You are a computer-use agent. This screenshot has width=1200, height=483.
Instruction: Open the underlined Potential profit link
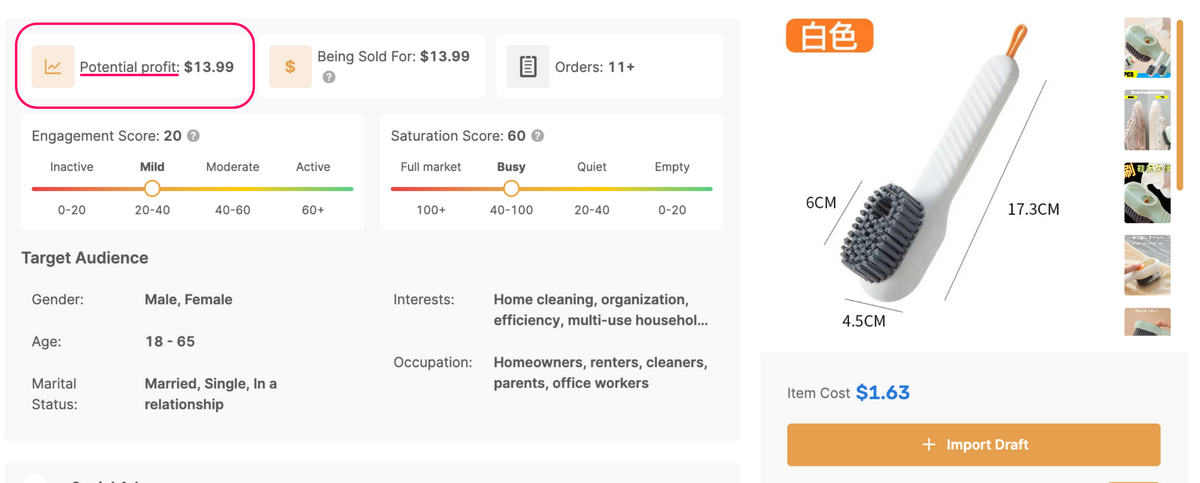[x=129, y=67]
